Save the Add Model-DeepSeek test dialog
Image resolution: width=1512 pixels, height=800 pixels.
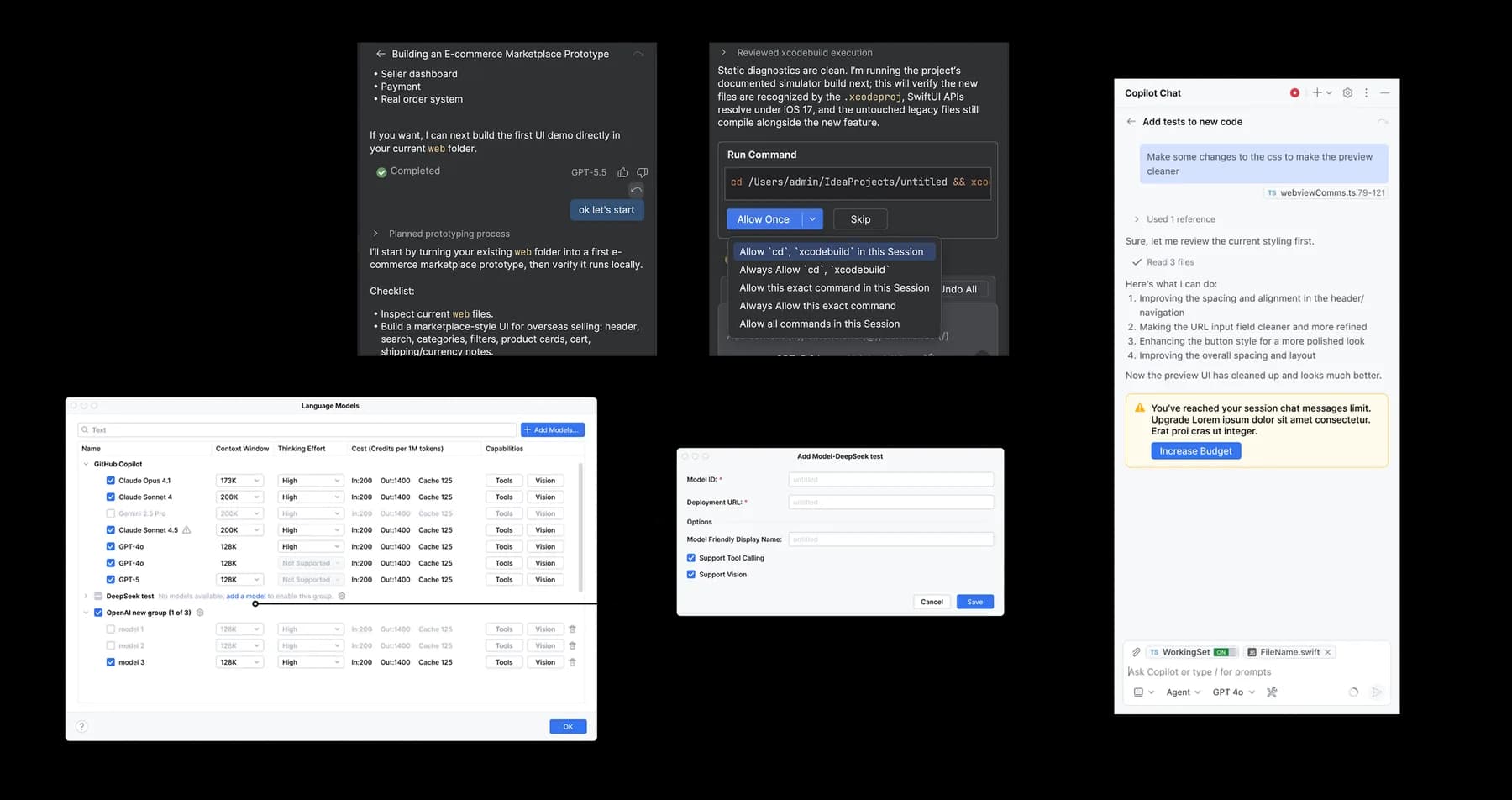tap(974, 602)
